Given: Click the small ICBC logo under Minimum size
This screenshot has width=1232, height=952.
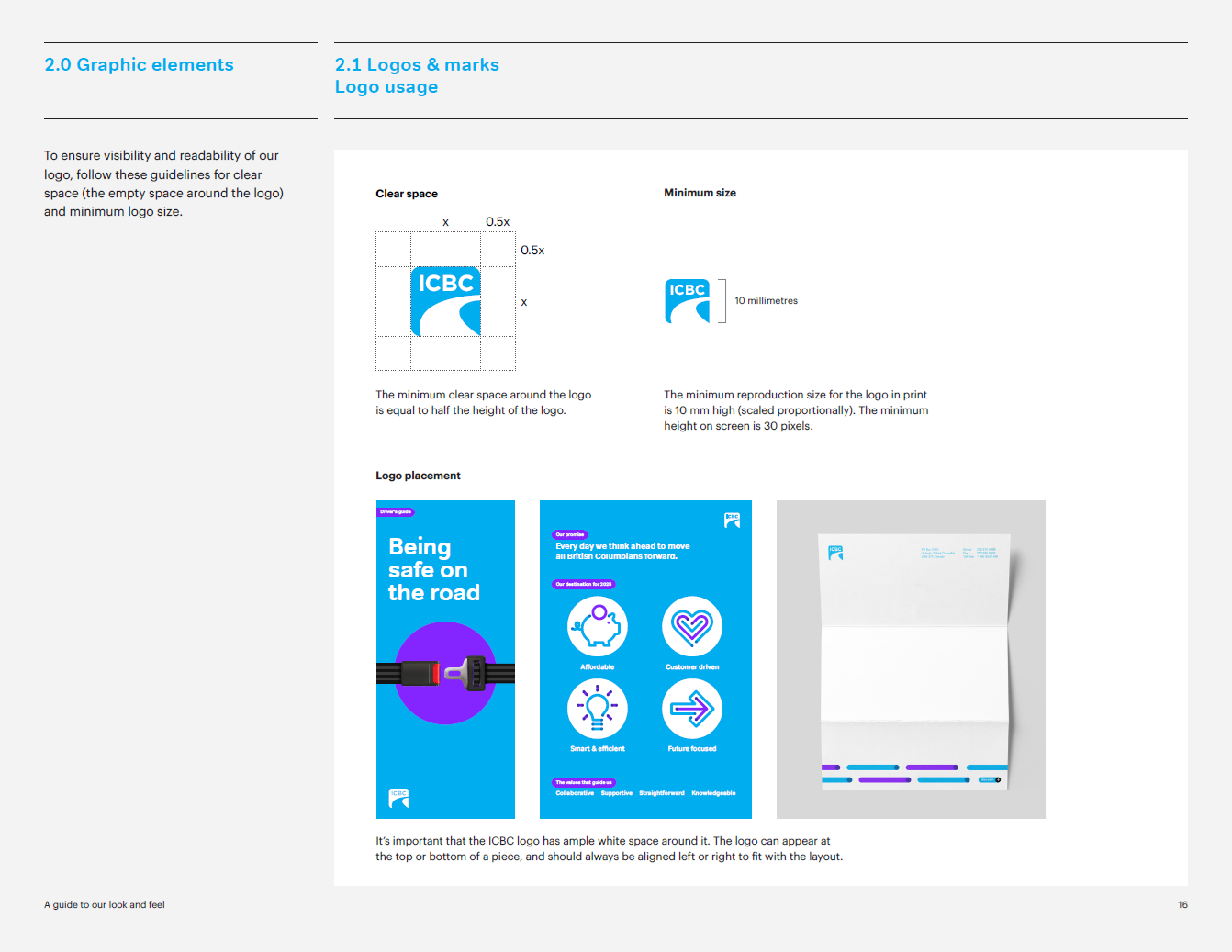Looking at the screenshot, I should pos(688,301).
